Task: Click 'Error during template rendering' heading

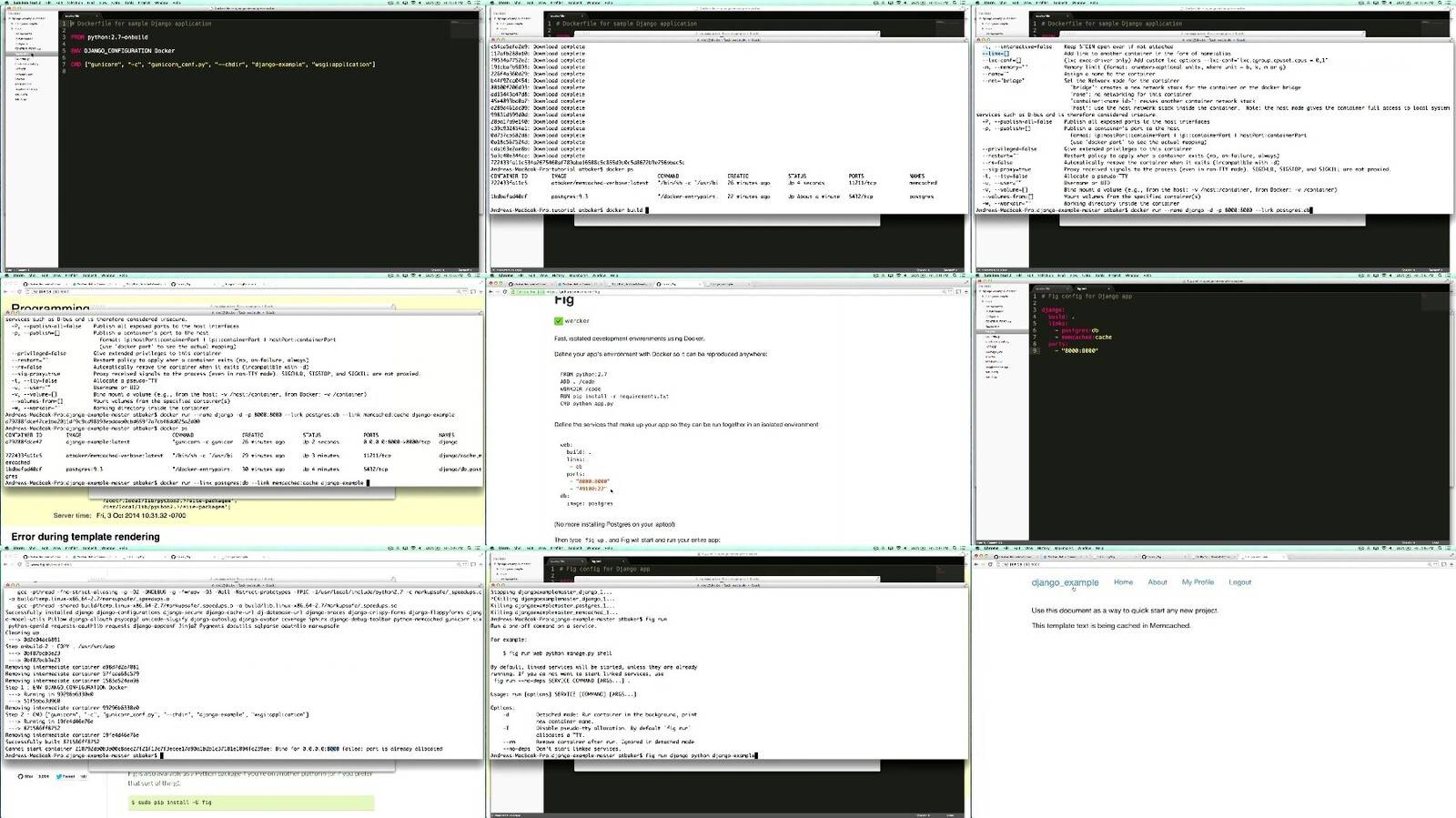Action: pyautogui.click(x=86, y=537)
